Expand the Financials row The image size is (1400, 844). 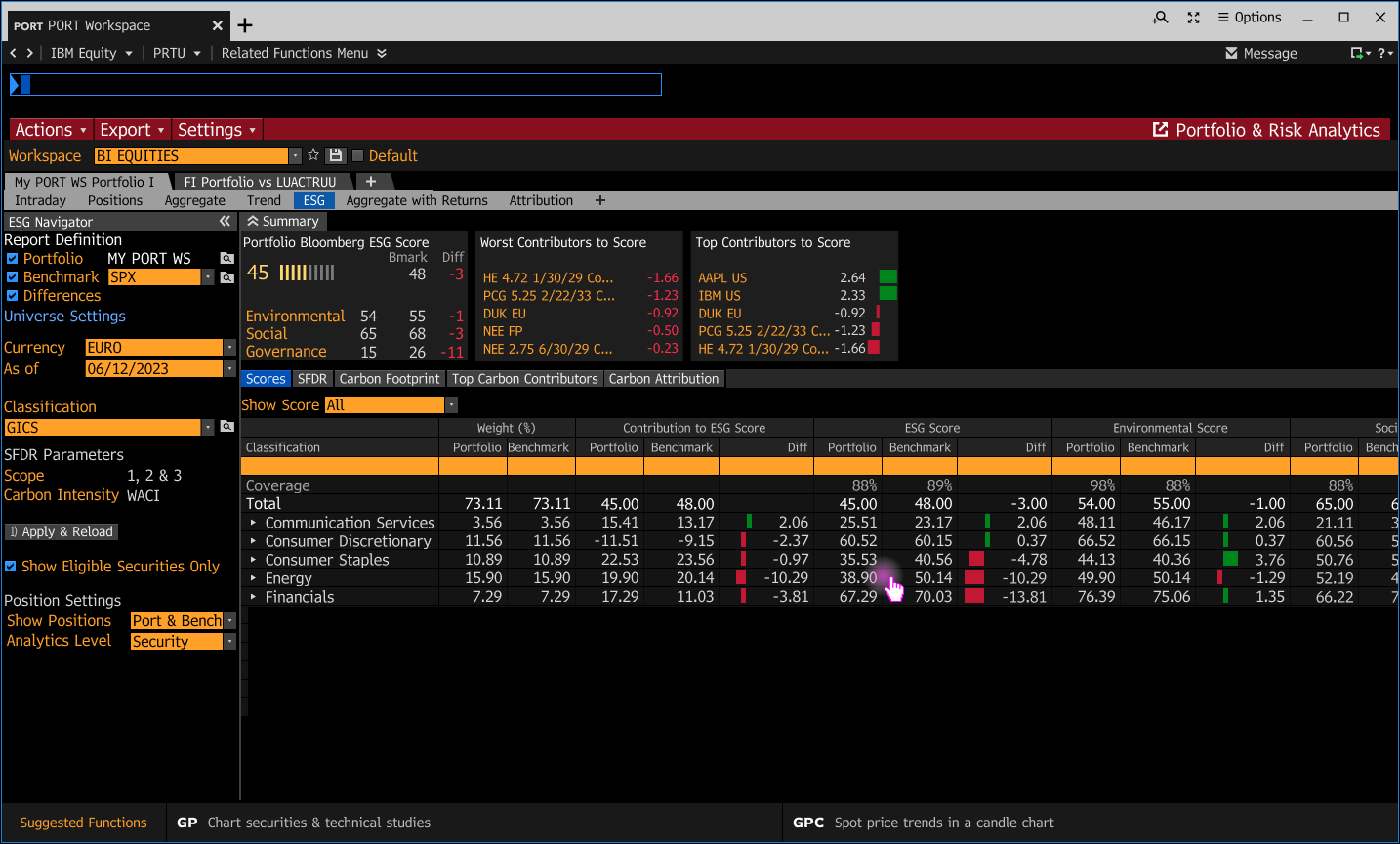point(253,597)
